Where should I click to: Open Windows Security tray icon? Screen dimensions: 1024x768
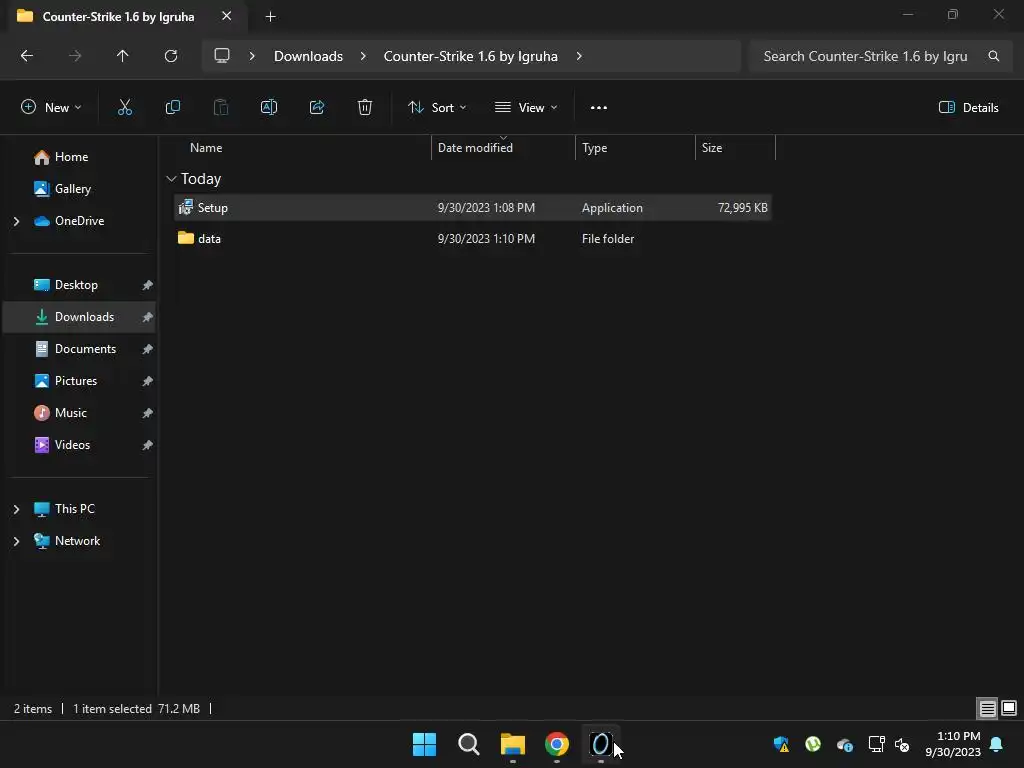[x=781, y=744]
